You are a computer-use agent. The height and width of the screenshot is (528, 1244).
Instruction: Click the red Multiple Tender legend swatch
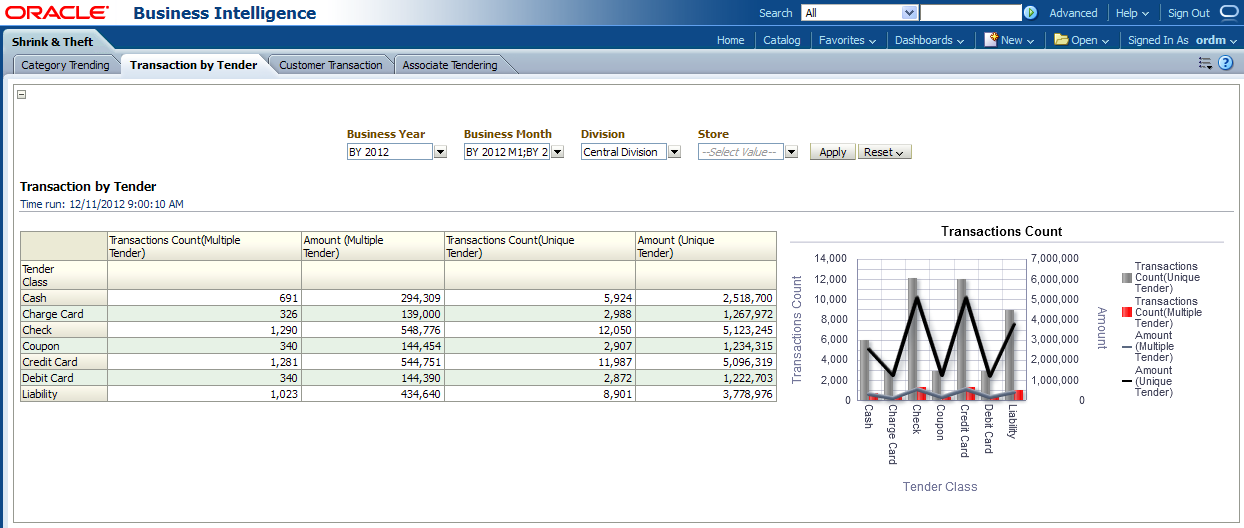pos(1127,312)
